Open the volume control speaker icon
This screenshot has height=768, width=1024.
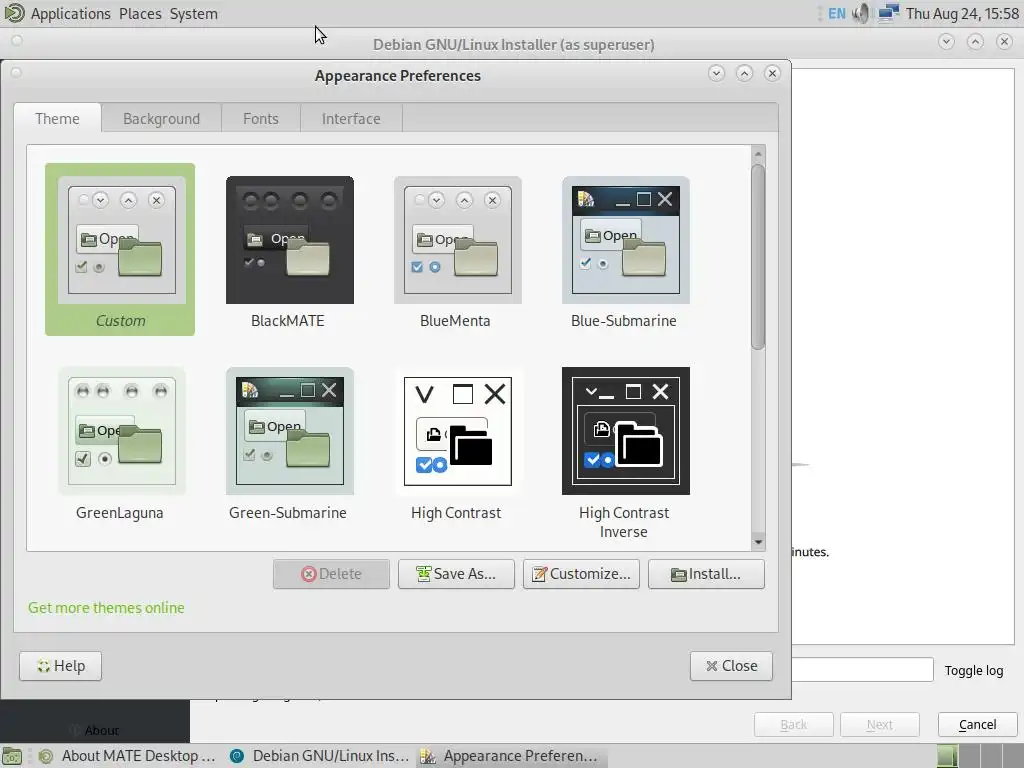pos(862,13)
